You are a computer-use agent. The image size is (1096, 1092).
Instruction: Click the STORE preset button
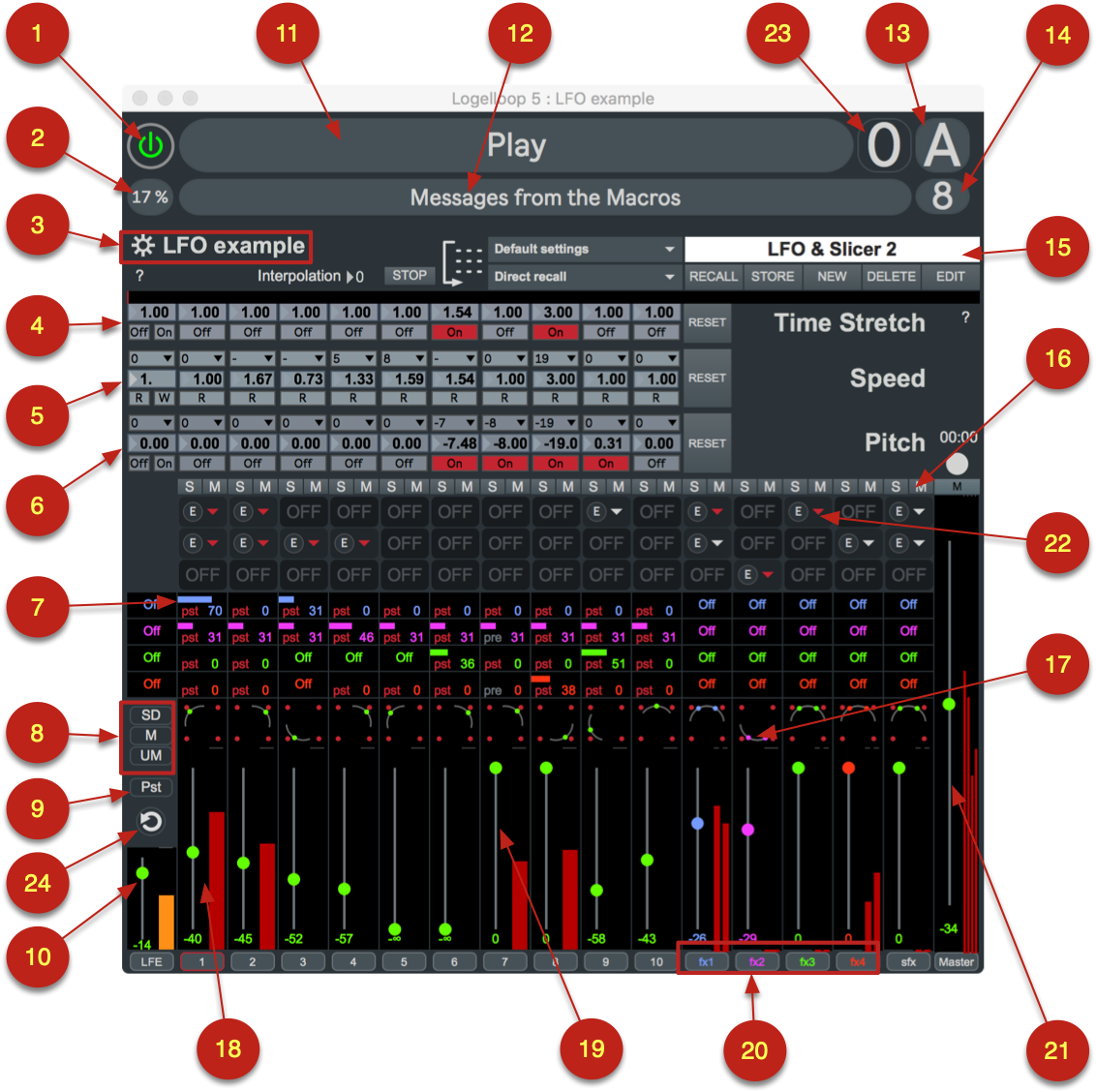coord(773,277)
